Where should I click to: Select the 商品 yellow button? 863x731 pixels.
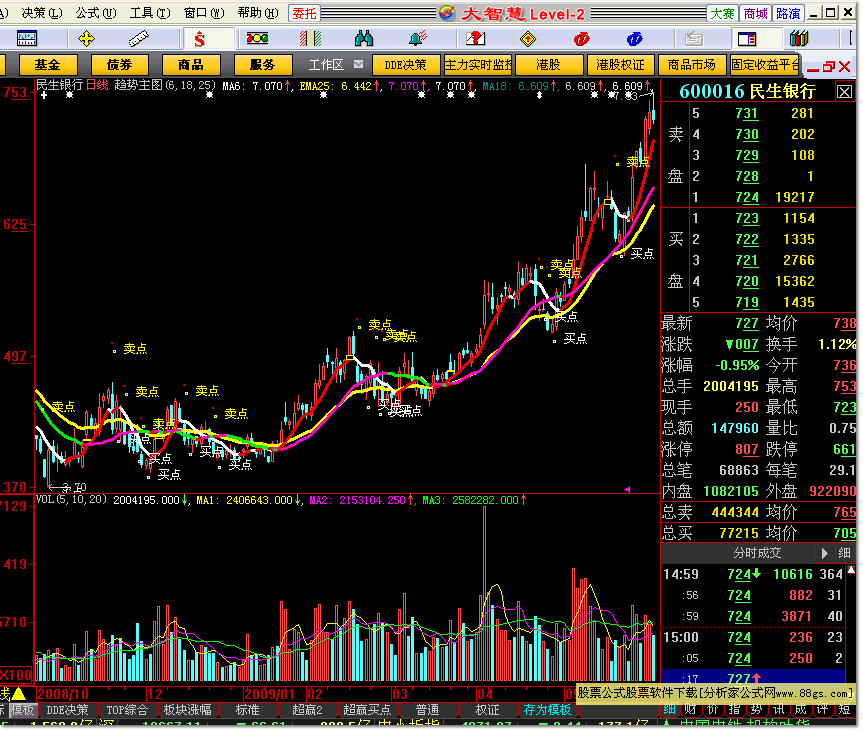[x=191, y=65]
